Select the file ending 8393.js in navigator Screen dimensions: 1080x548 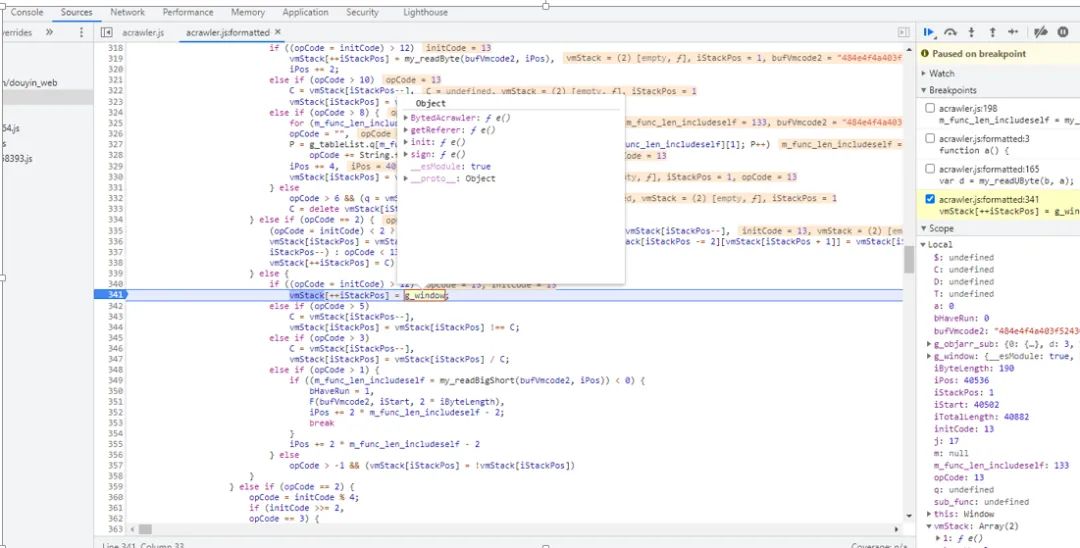click(x=17, y=158)
